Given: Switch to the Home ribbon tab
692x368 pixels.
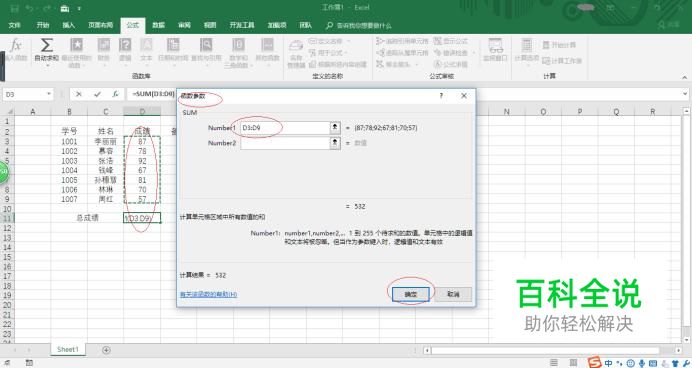Looking at the screenshot, I should [x=43, y=25].
